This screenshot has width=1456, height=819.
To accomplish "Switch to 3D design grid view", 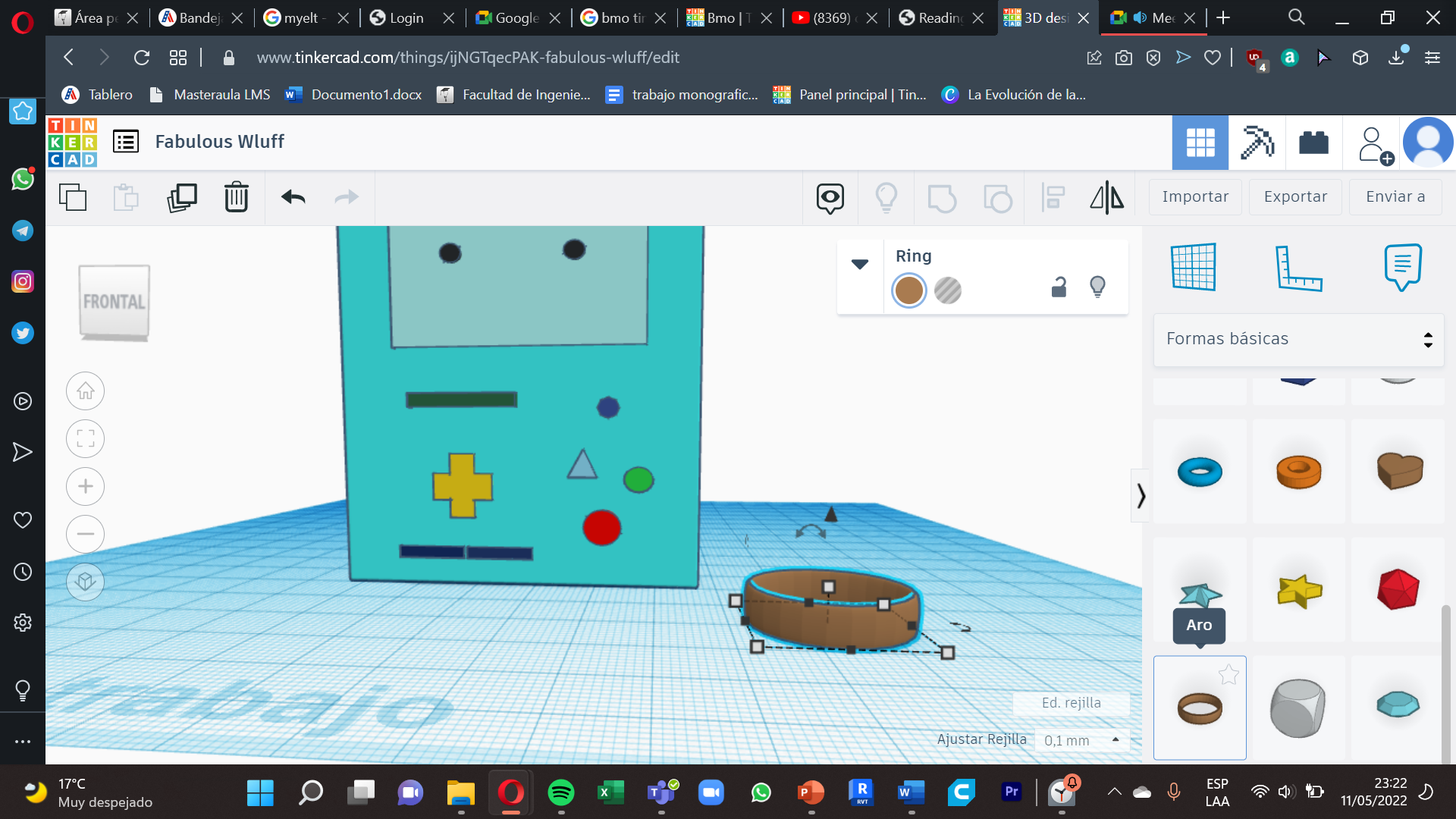I will (1200, 143).
